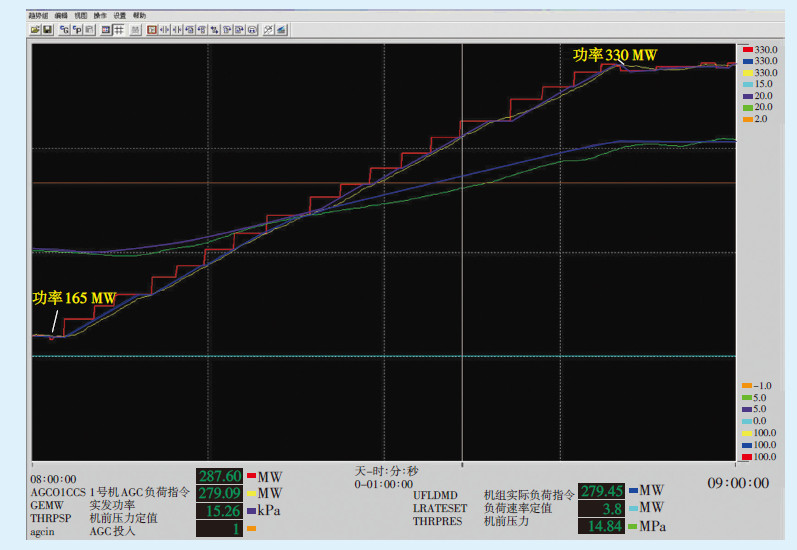Click the 功率 165 MW annotation label
This screenshot has width=797, height=550.
[74, 298]
